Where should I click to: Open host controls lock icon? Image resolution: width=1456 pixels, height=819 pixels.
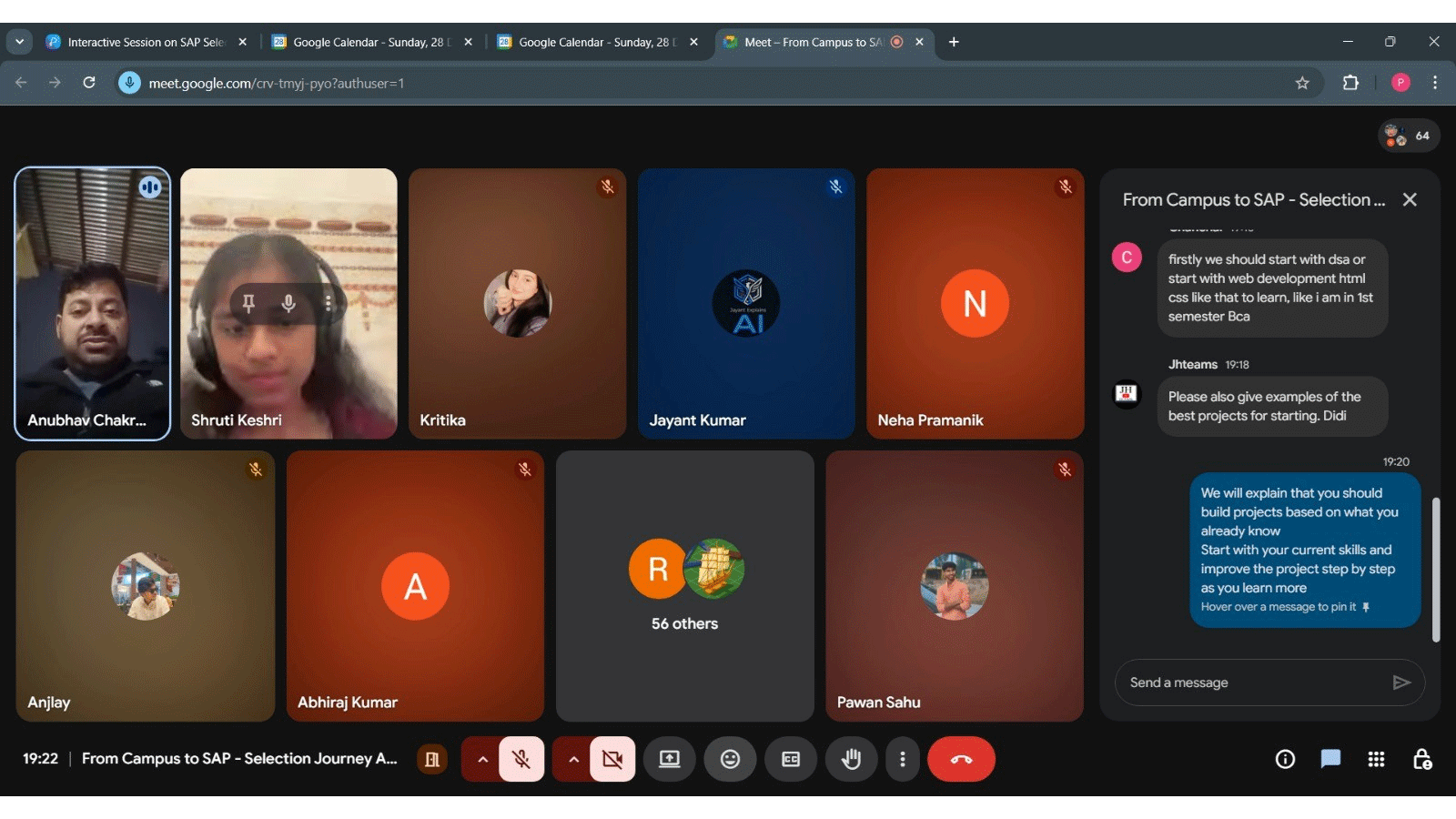pyautogui.click(x=1421, y=759)
